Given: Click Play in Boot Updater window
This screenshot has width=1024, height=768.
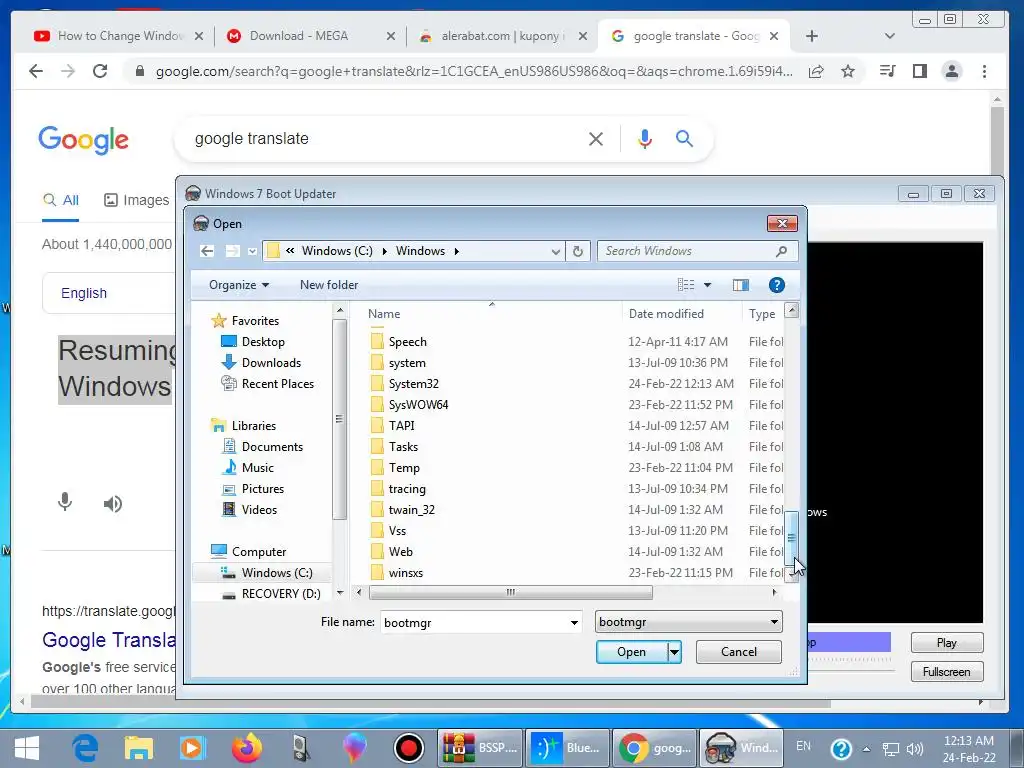Looking at the screenshot, I should pos(946,643).
